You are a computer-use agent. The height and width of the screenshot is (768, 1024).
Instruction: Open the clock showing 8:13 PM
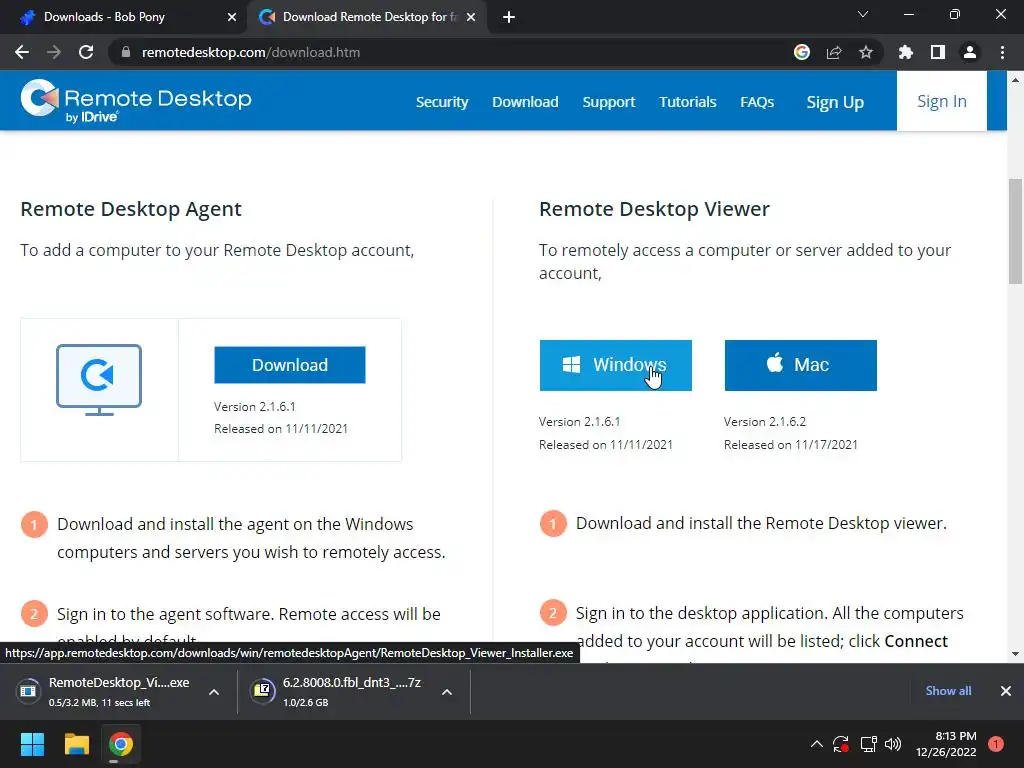946,744
